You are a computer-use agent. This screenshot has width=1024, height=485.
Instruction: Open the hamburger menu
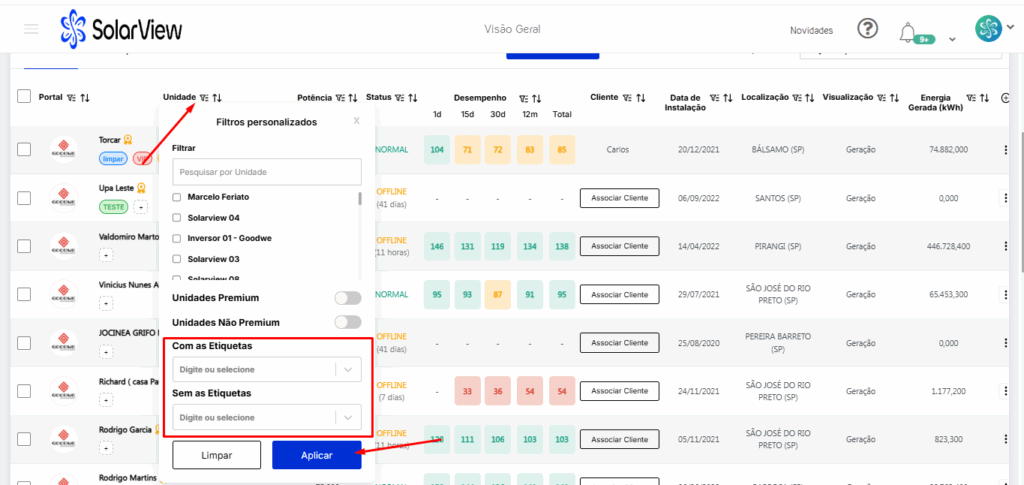click(x=31, y=29)
